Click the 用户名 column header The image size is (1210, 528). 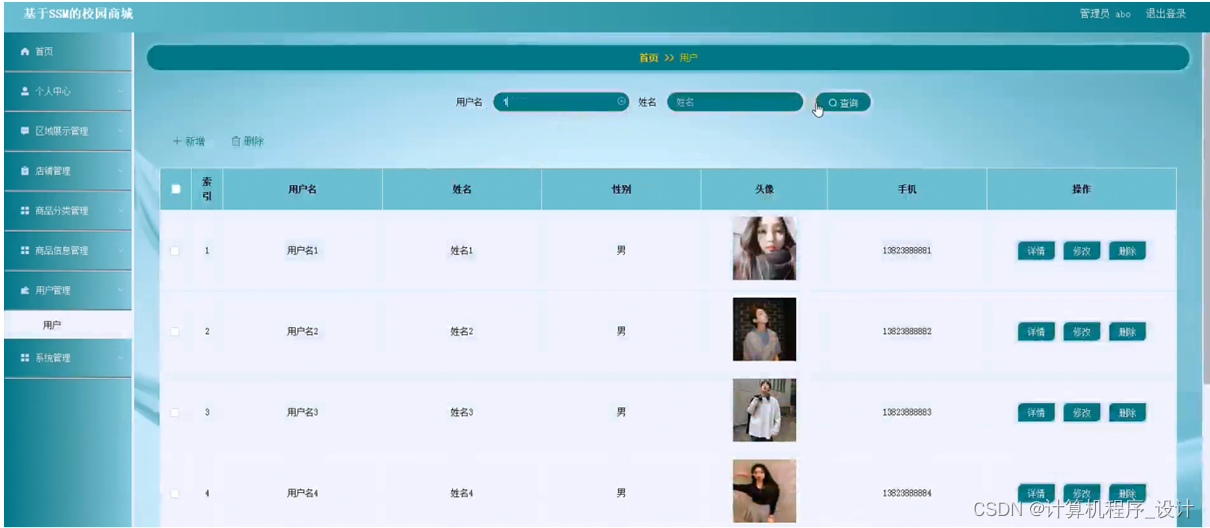302,189
